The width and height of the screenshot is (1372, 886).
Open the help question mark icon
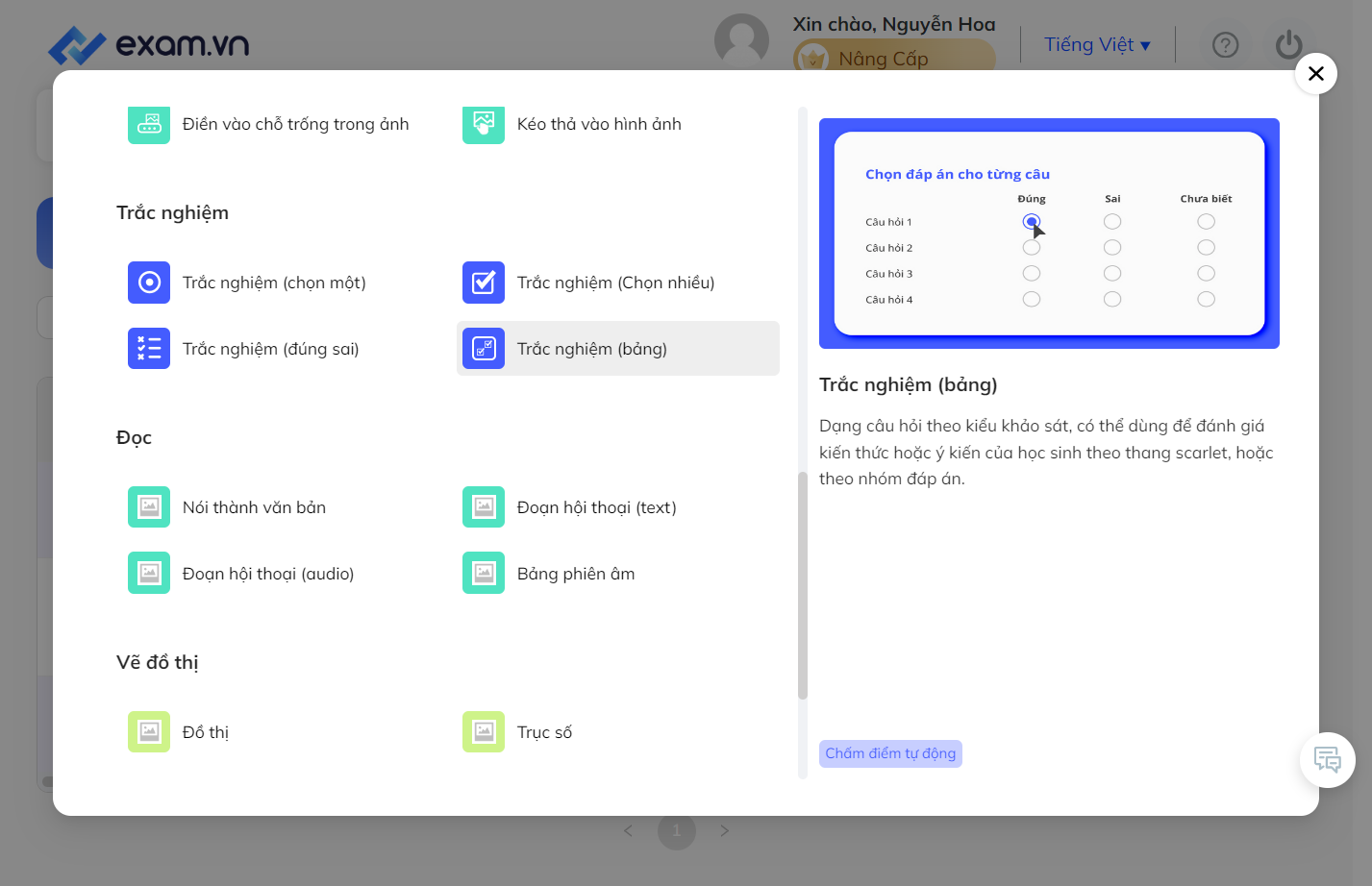(1226, 45)
